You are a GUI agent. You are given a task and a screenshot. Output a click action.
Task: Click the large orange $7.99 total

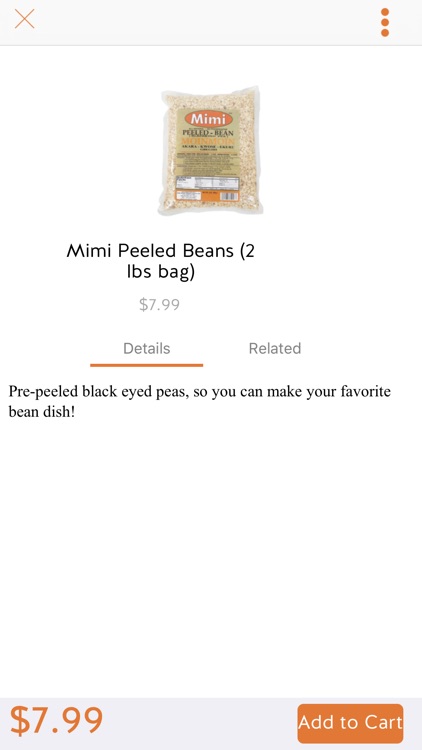pyautogui.click(x=56, y=721)
